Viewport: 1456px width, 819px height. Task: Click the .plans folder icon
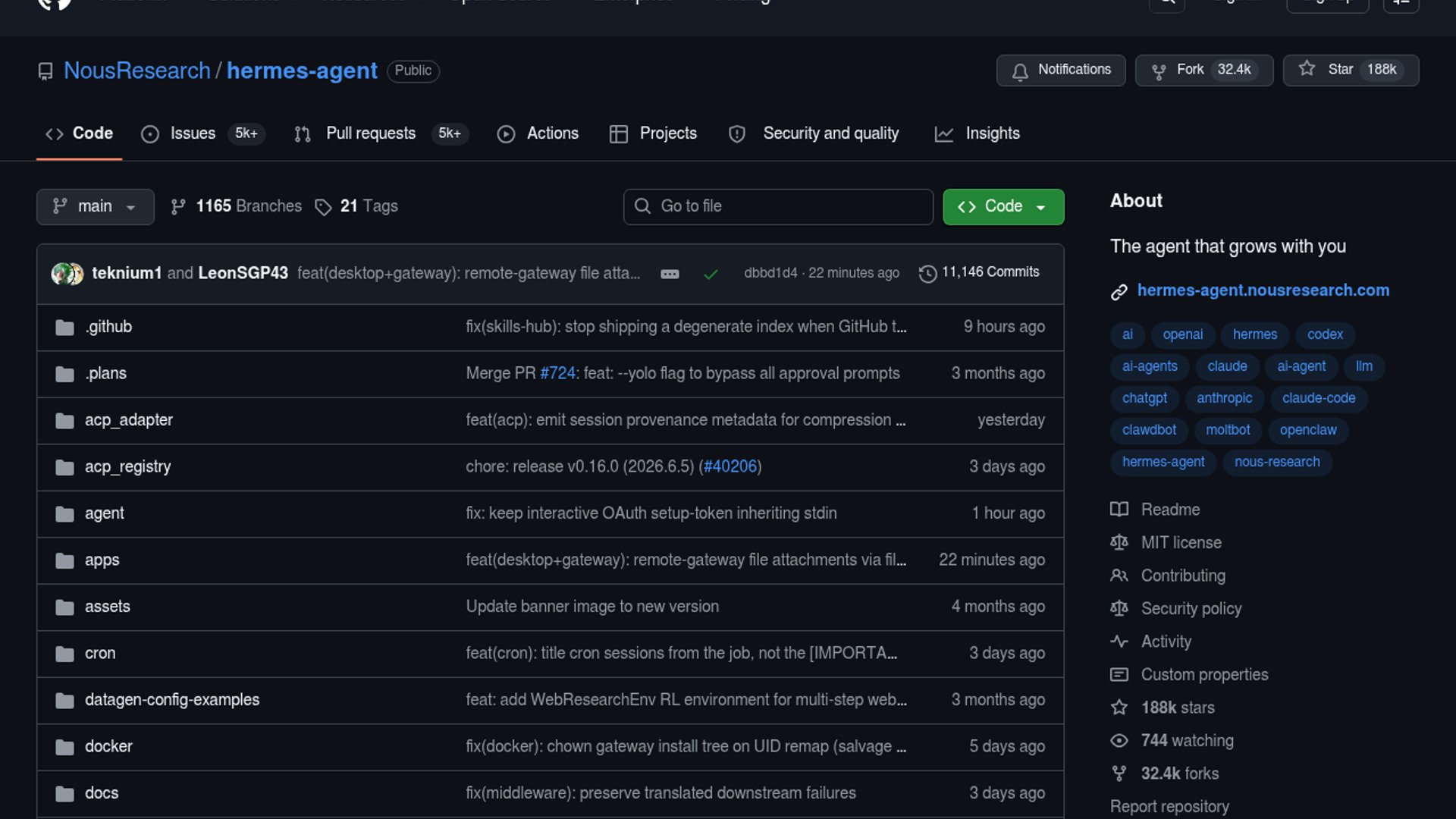[x=64, y=375]
